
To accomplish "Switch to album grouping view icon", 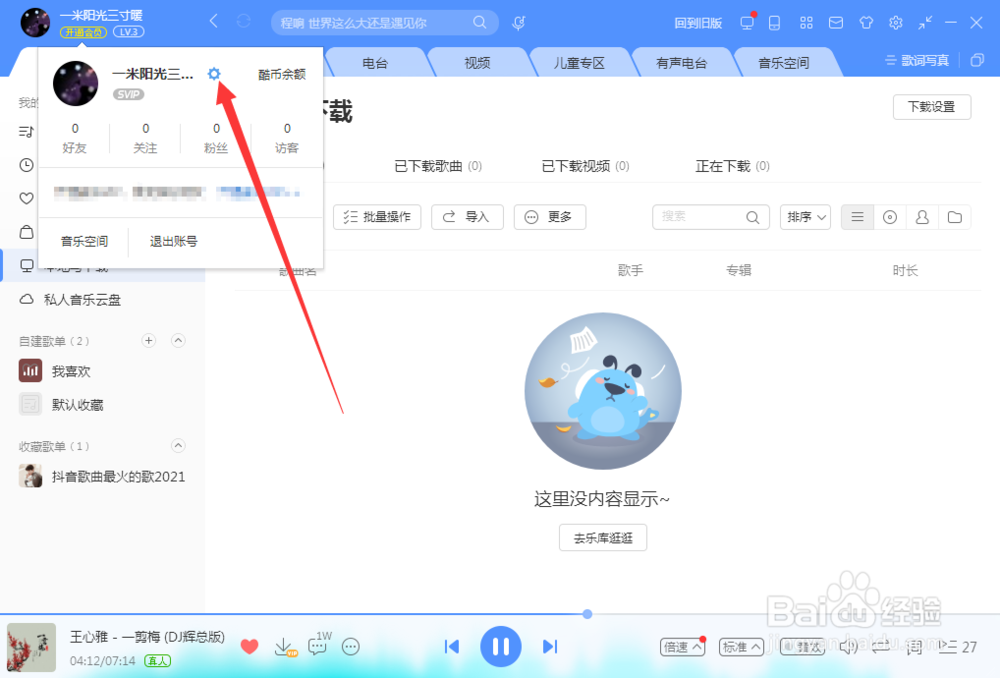I will coord(890,217).
